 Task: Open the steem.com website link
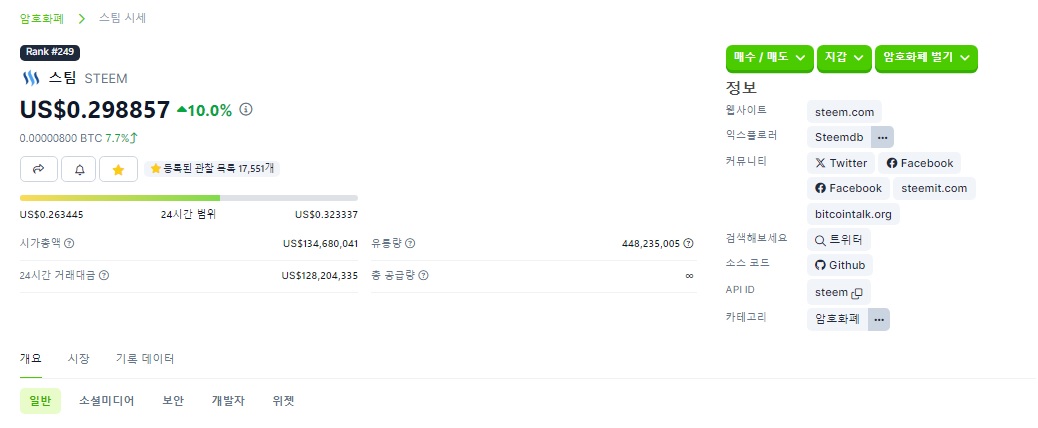click(x=844, y=112)
